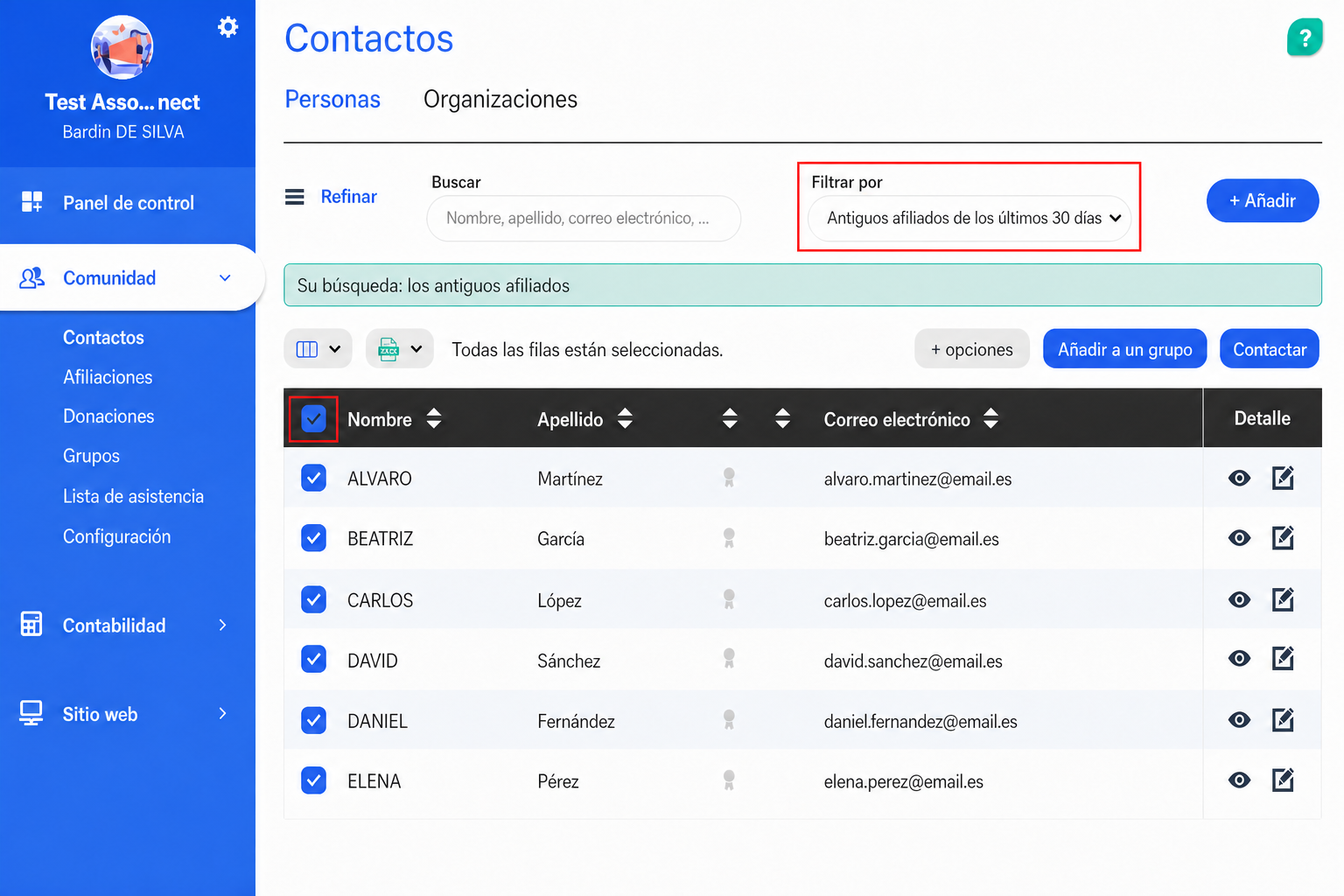Open Afiliaciones in the sidebar

(108, 377)
